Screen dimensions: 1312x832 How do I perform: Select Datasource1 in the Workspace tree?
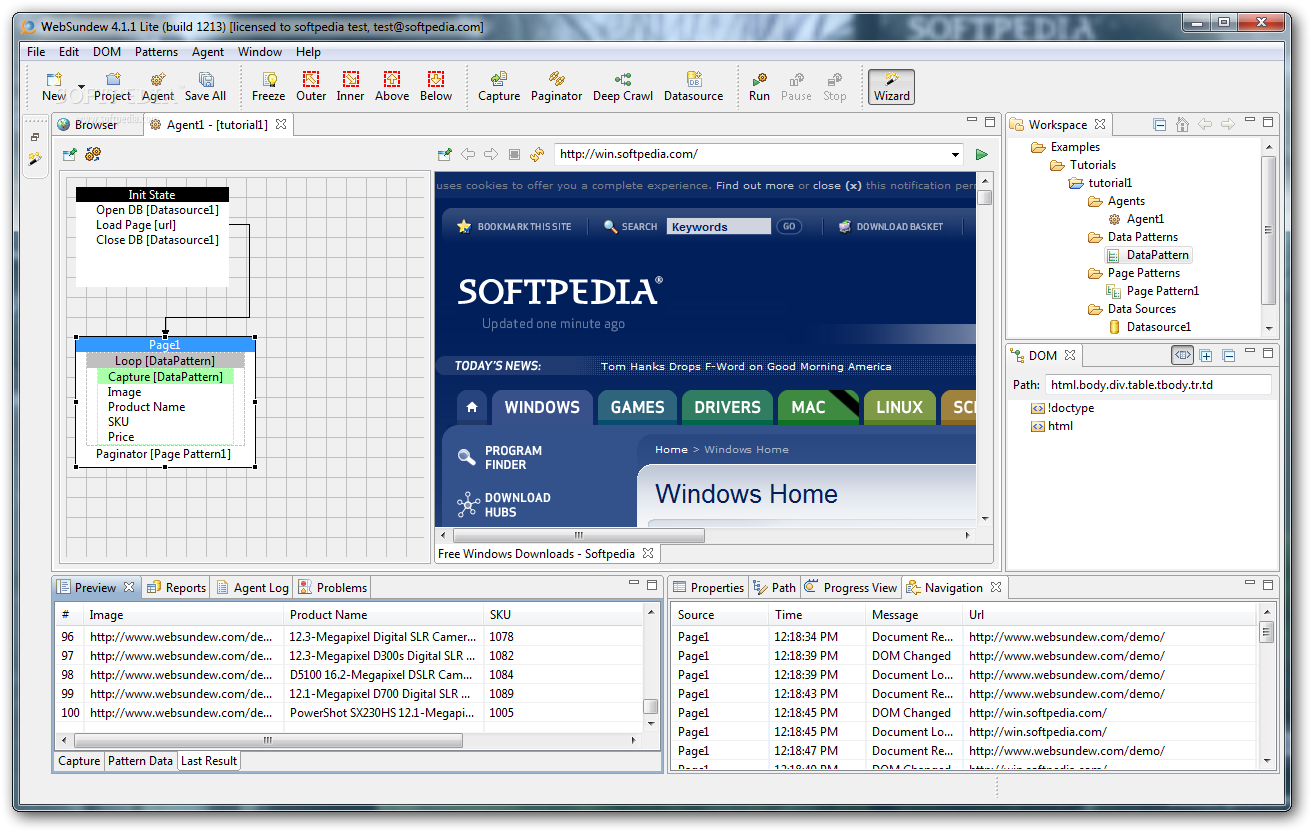click(x=1158, y=327)
